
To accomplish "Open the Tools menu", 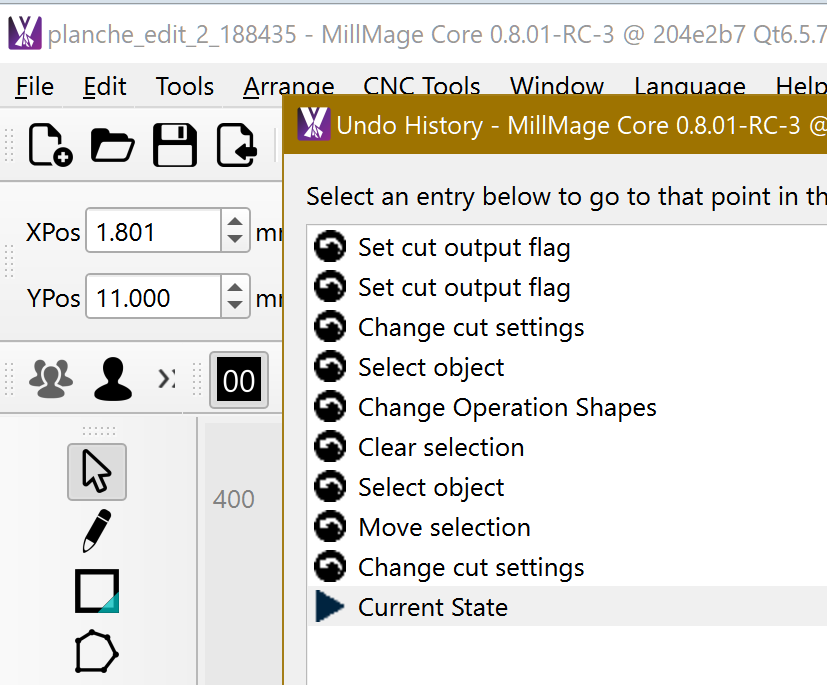I will 184,87.
